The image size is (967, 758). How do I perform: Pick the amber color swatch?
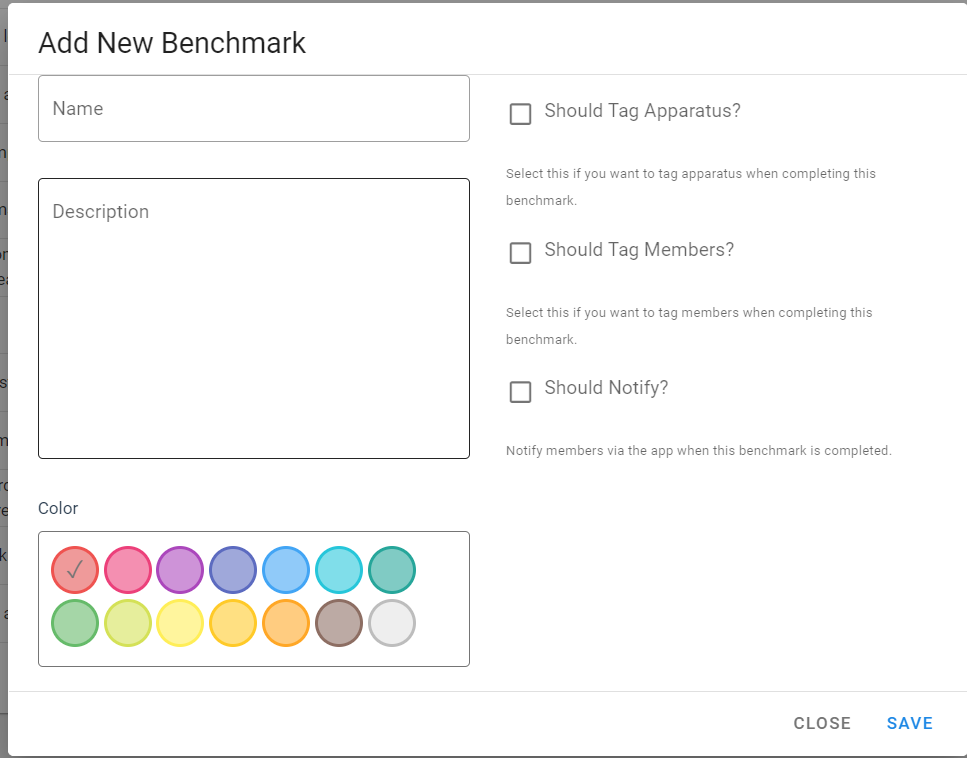point(233,624)
